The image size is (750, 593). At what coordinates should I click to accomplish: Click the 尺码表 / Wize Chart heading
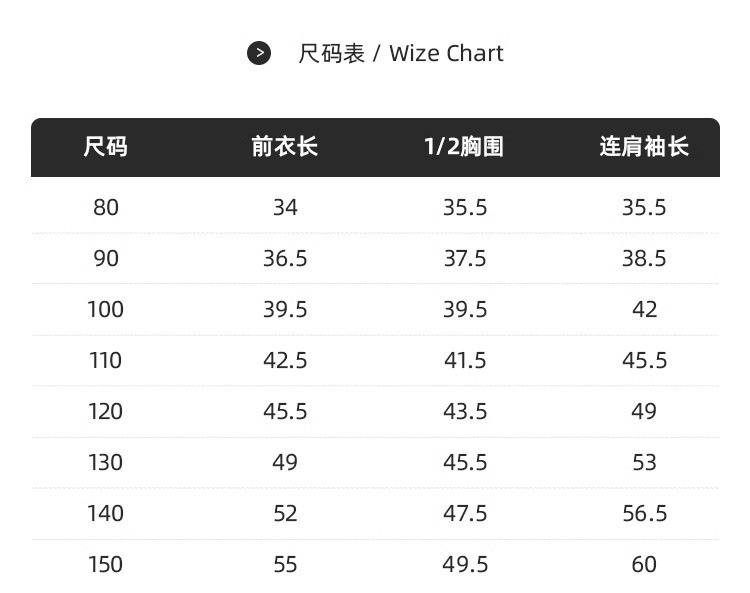(x=400, y=53)
